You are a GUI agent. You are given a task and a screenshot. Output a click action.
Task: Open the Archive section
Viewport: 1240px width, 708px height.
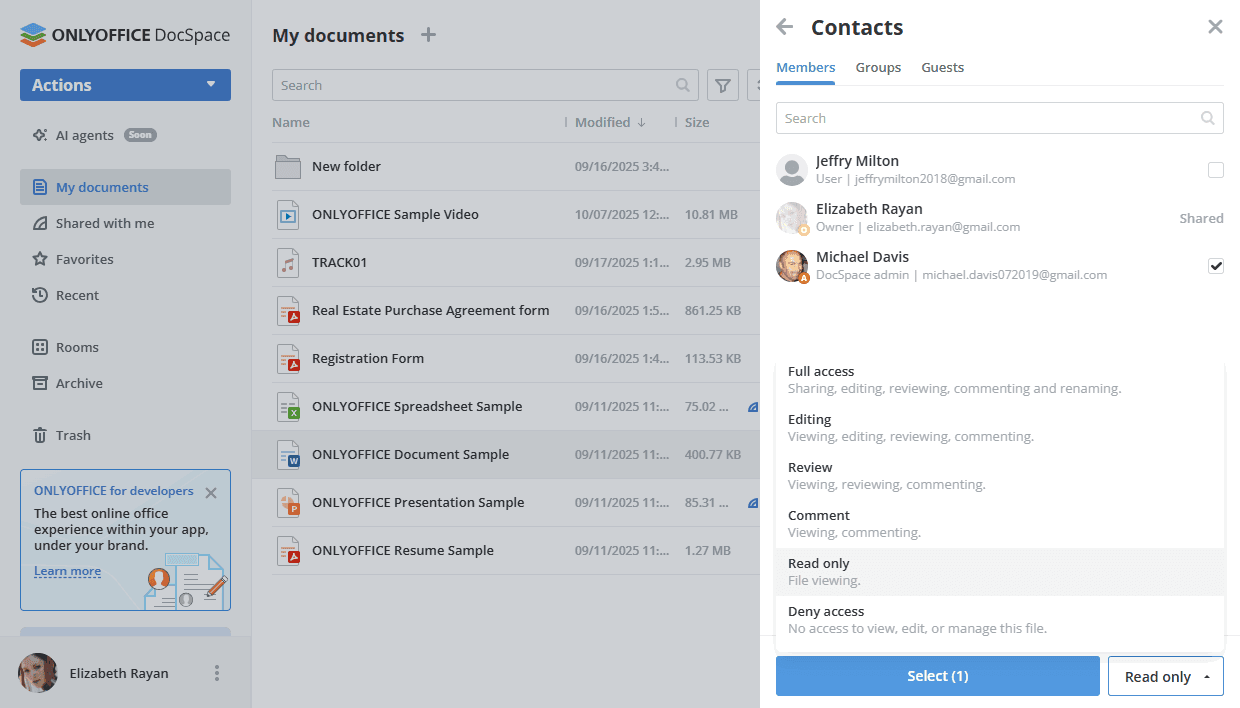[x=80, y=383]
